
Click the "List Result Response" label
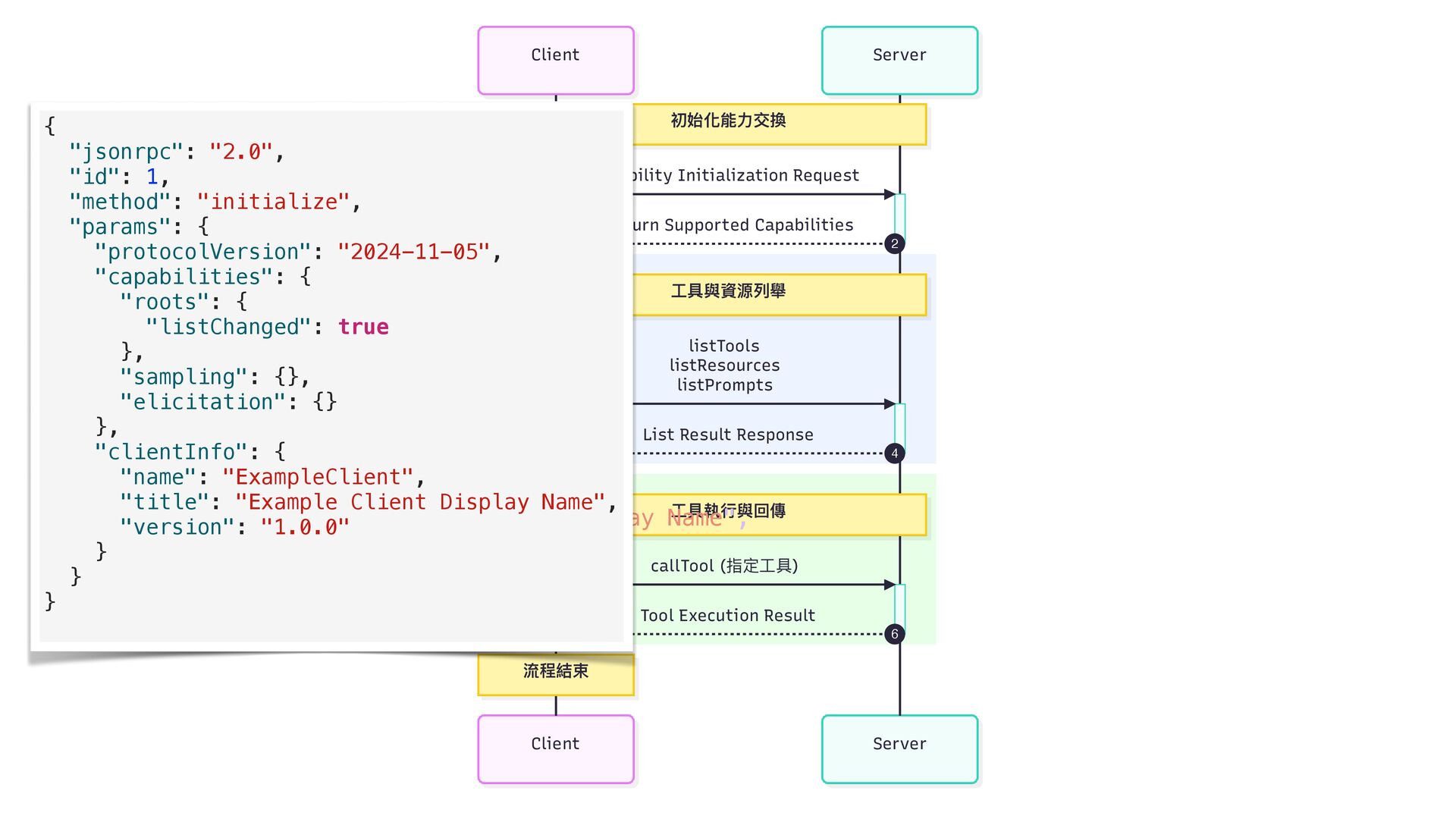click(728, 435)
